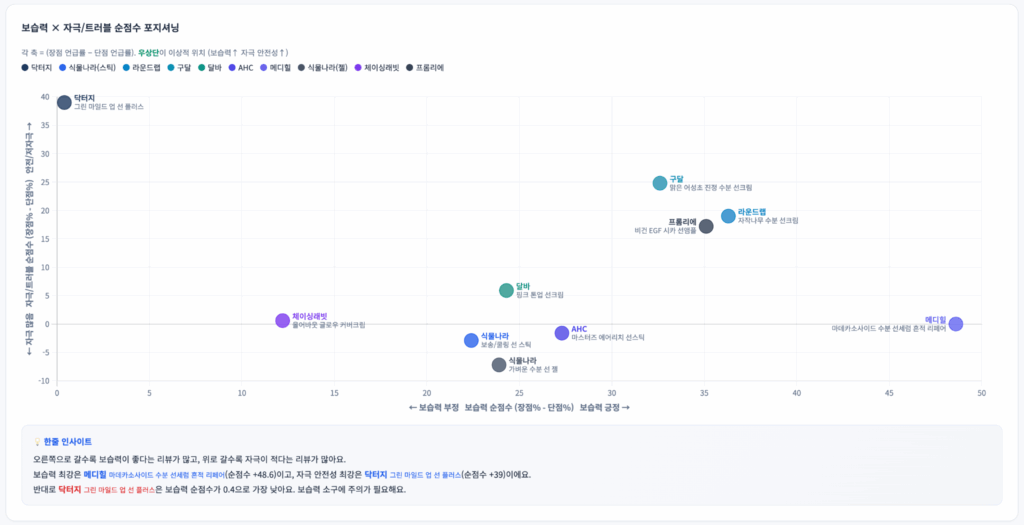This screenshot has height=525, width=1024.
Task: Click the dark 프롬리에 bubble on the chart
Action: click(706, 226)
